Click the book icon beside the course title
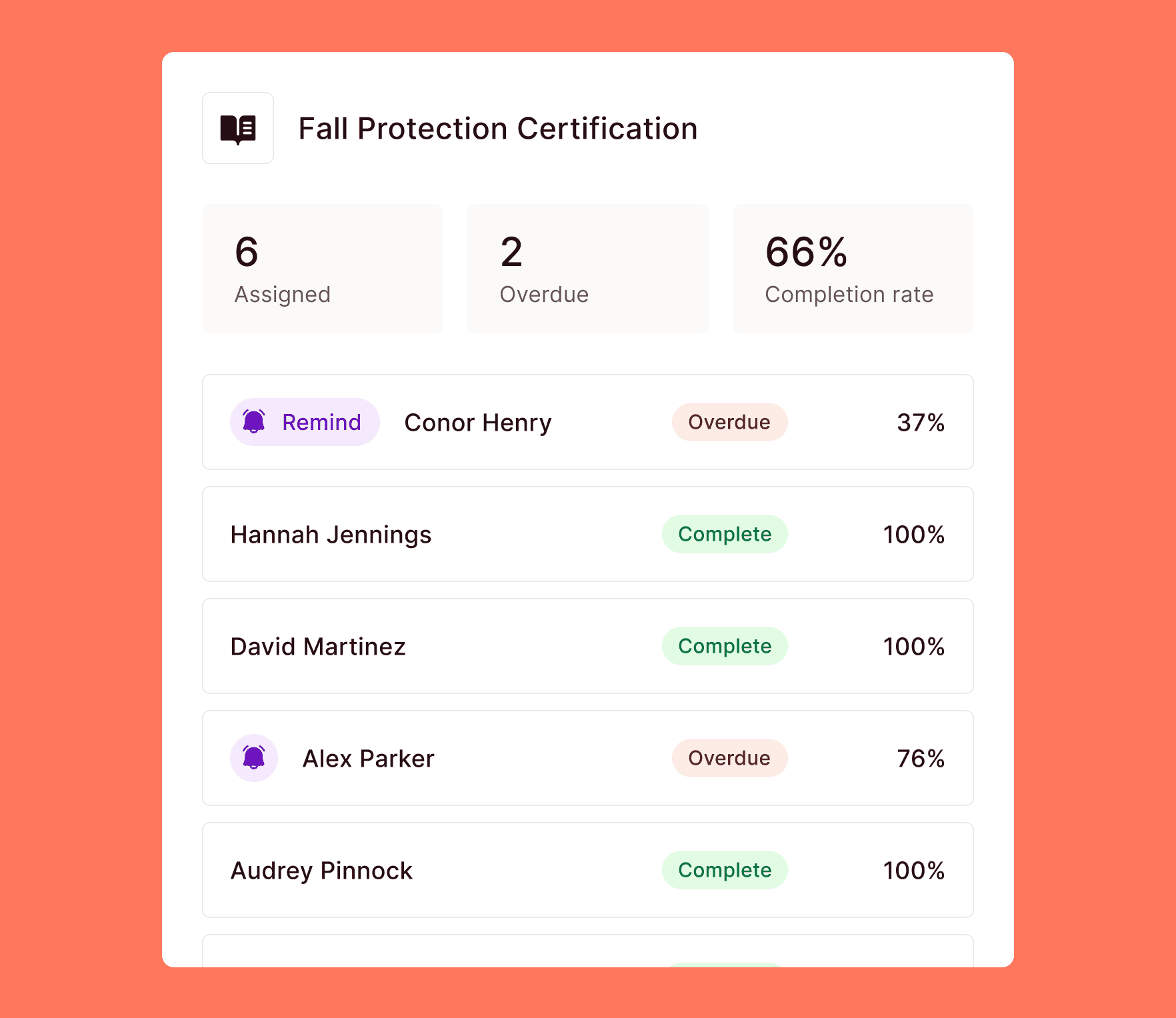This screenshot has width=1176, height=1018. [x=238, y=128]
